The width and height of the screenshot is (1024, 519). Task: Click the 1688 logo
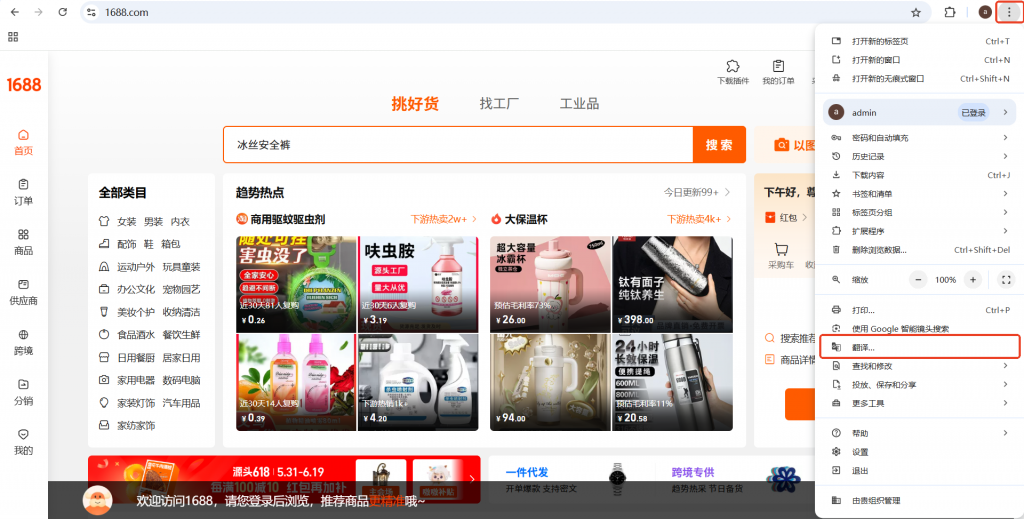24,85
